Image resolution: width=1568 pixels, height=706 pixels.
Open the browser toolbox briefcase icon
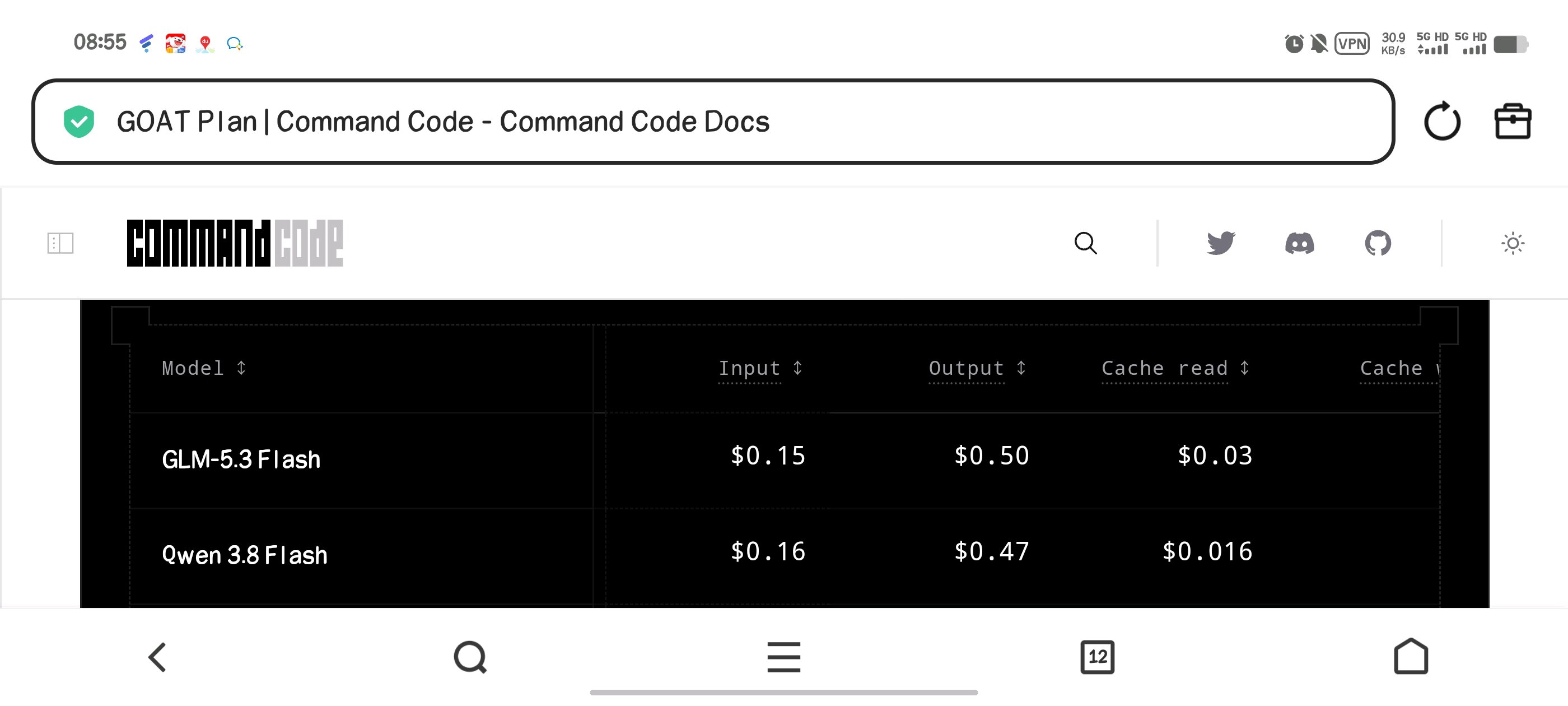[x=1513, y=121]
